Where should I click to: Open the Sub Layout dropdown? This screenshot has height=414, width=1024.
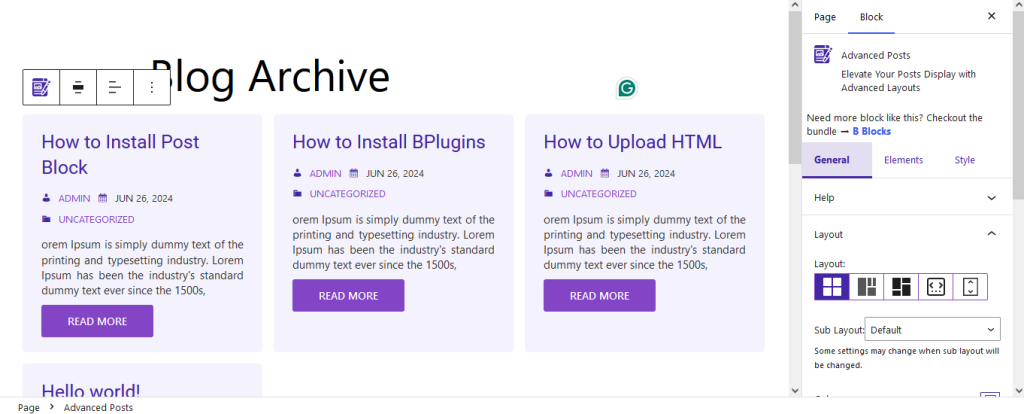(932, 330)
